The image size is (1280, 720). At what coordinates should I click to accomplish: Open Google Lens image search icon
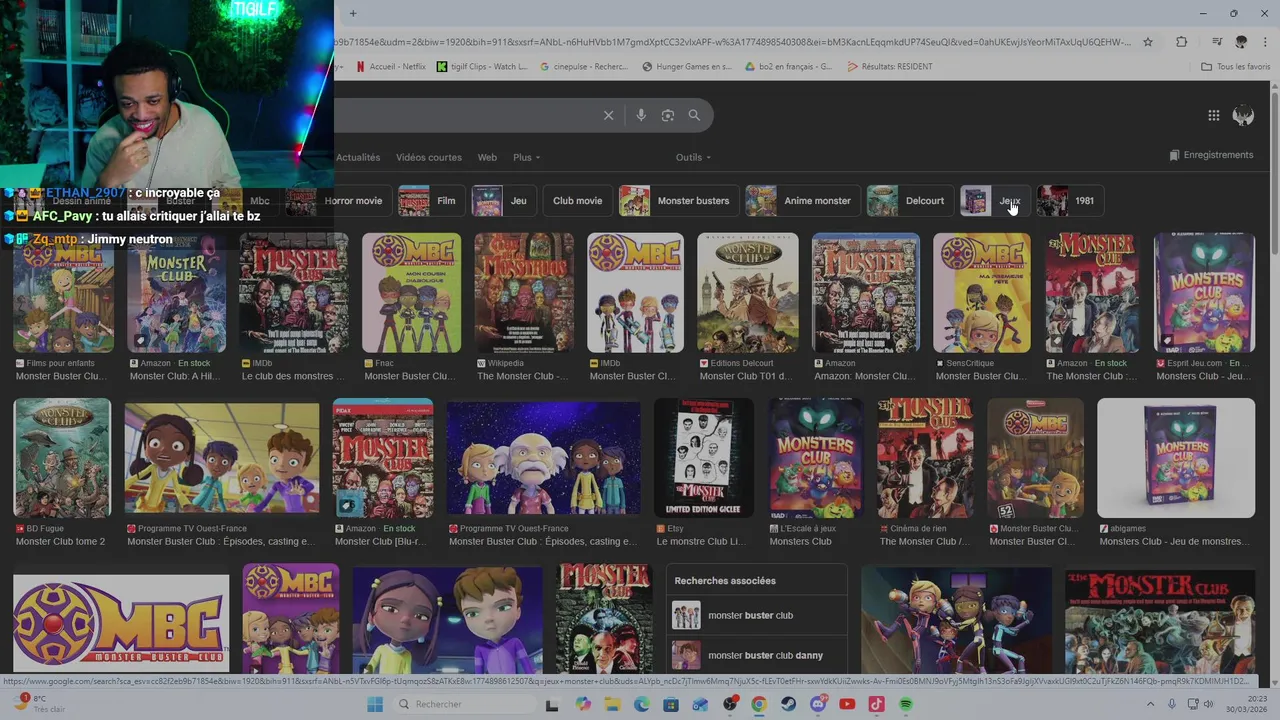click(668, 115)
